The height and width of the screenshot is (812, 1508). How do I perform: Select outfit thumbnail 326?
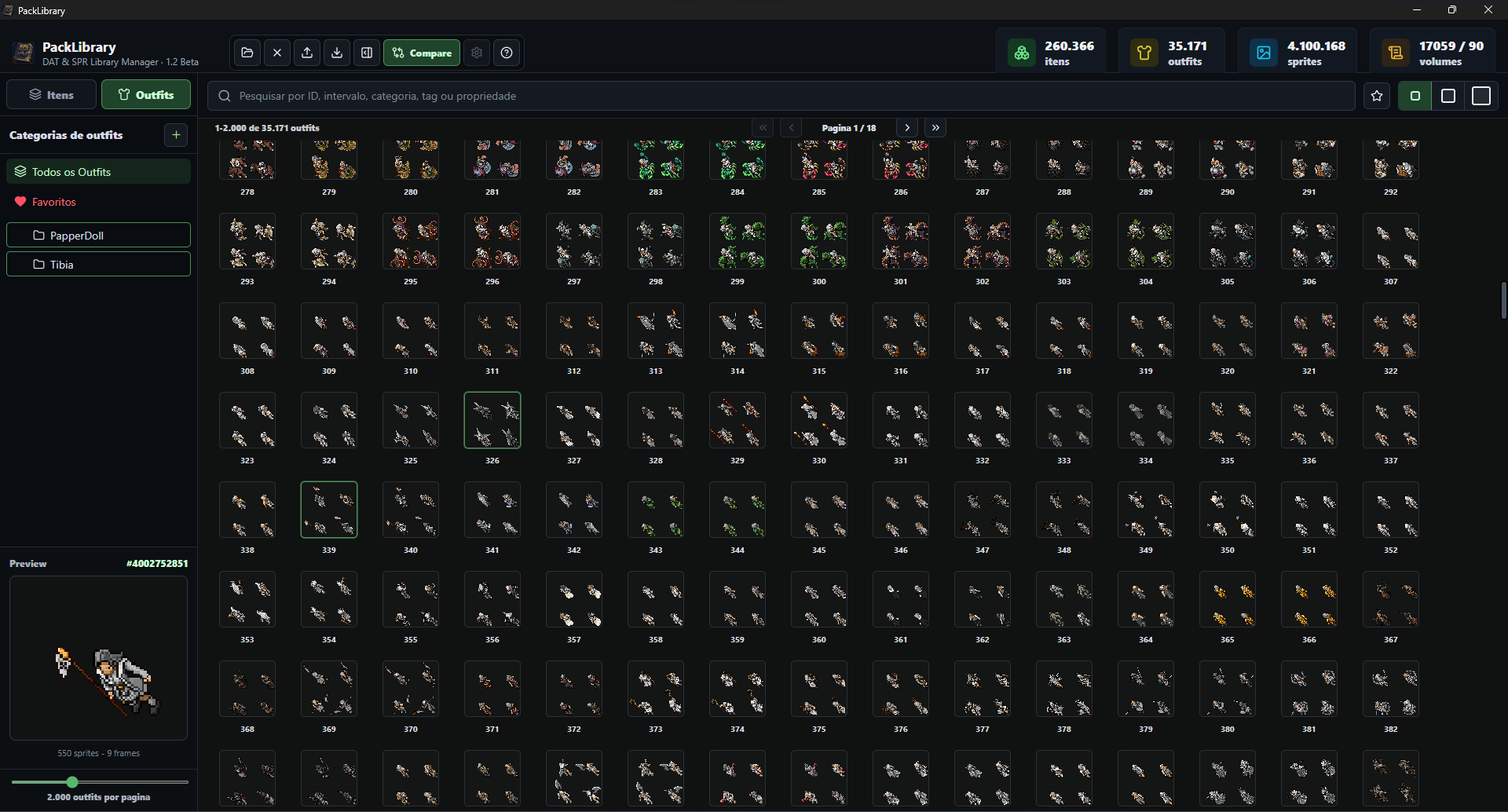tap(492, 420)
